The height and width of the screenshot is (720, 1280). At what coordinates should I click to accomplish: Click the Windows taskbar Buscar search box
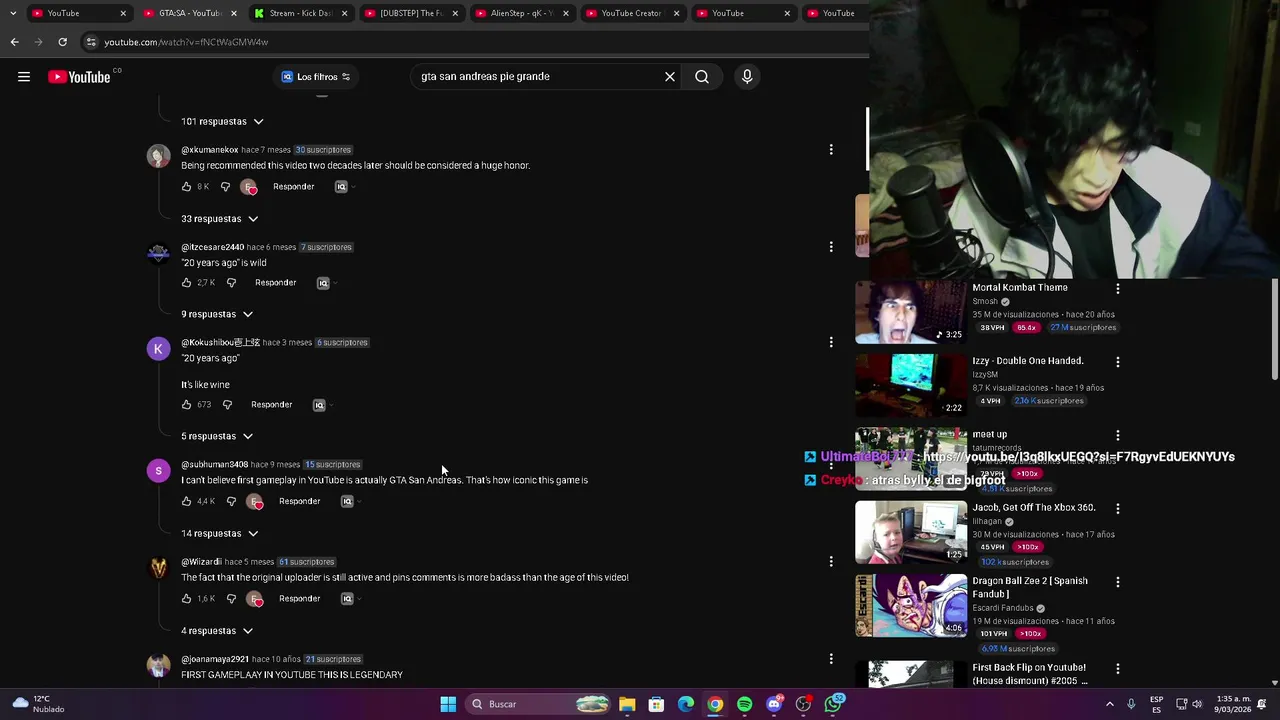click(540, 704)
